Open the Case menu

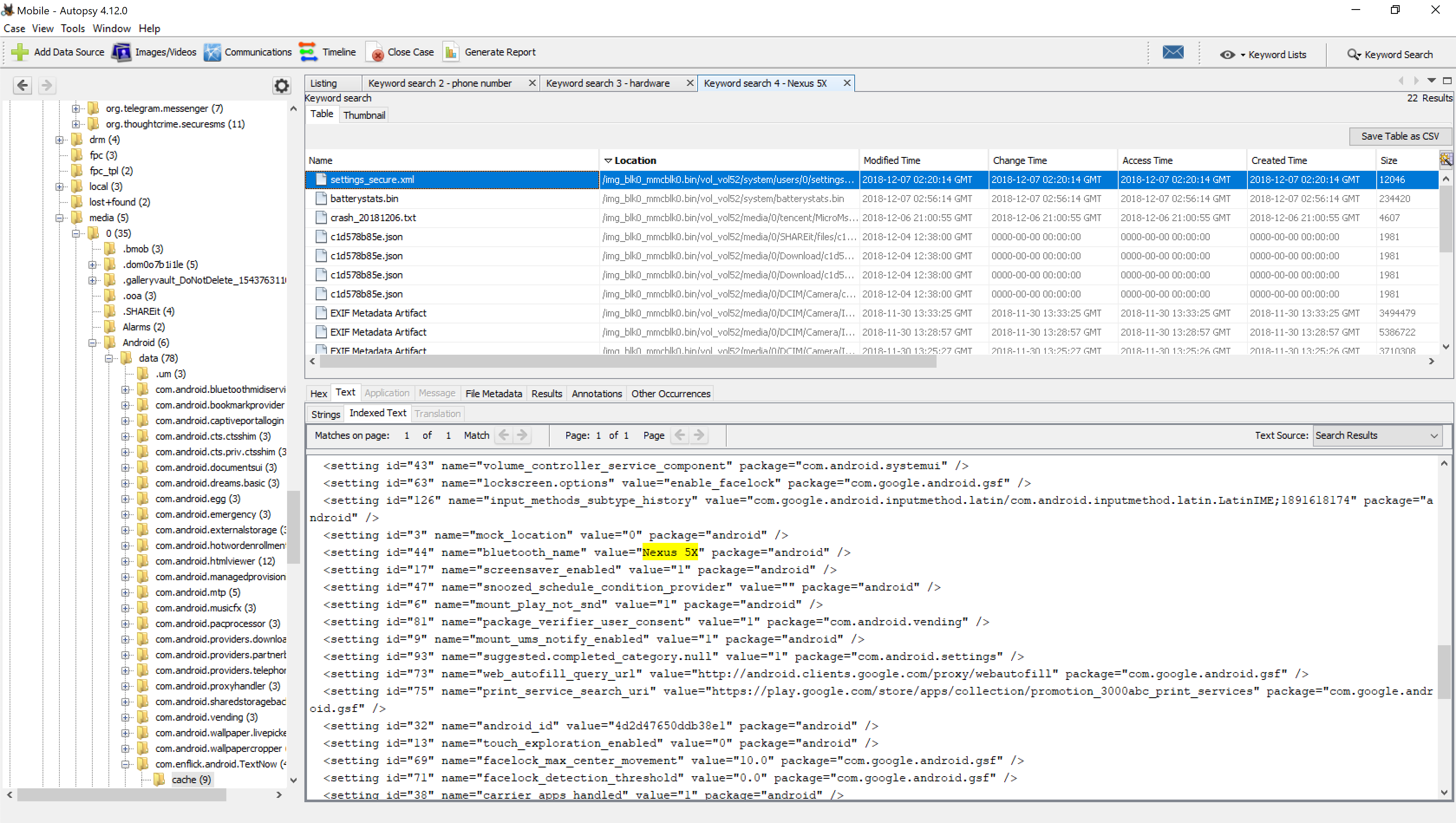tap(14, 28)
